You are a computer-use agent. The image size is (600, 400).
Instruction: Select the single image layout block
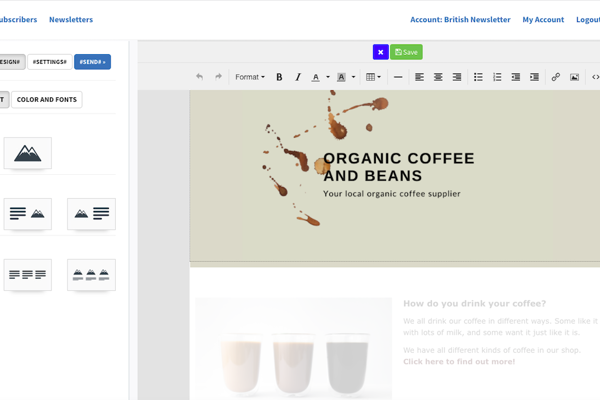[28, 153]
